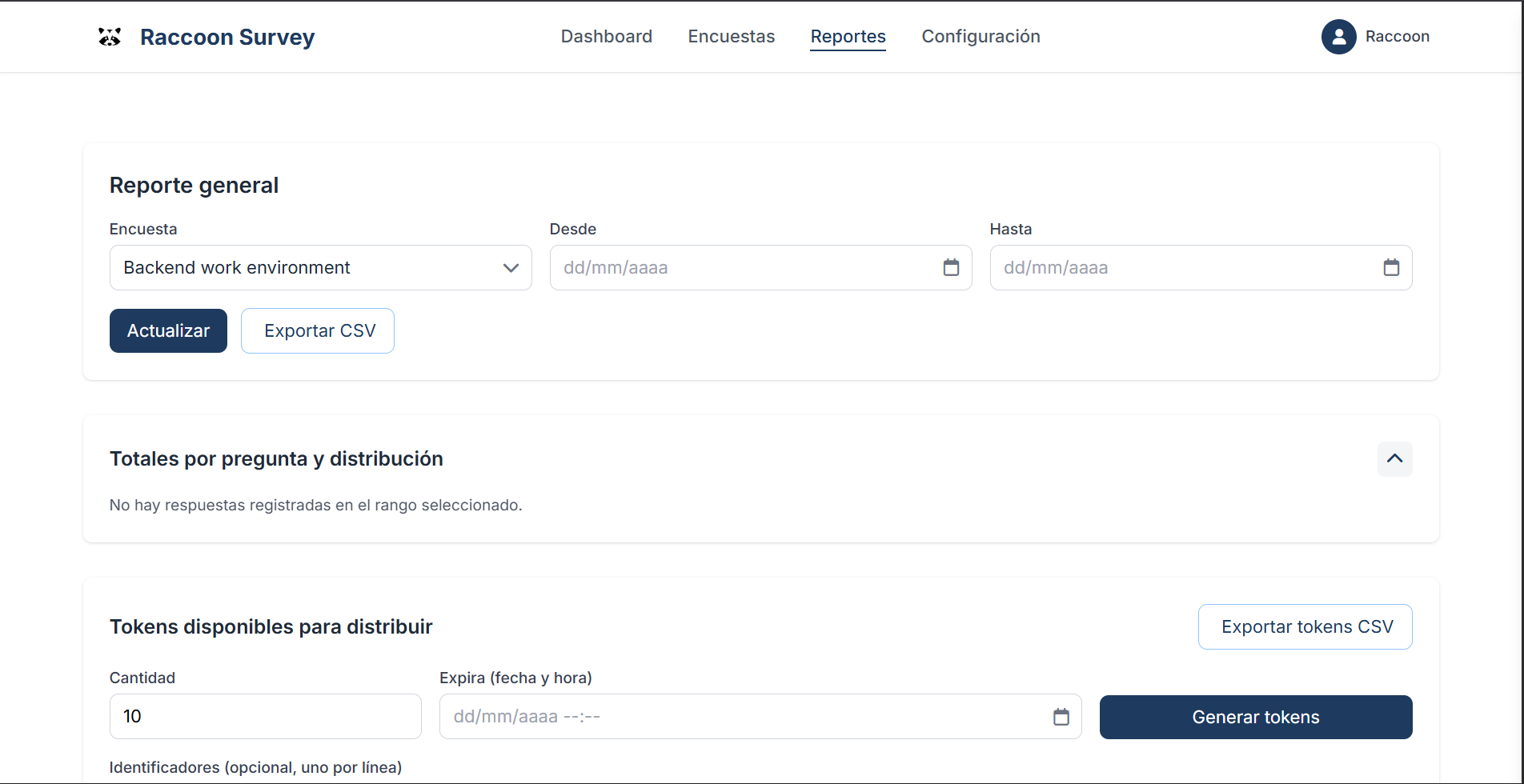
Task: Click Exportar CSV button
Action: point(318,331)
